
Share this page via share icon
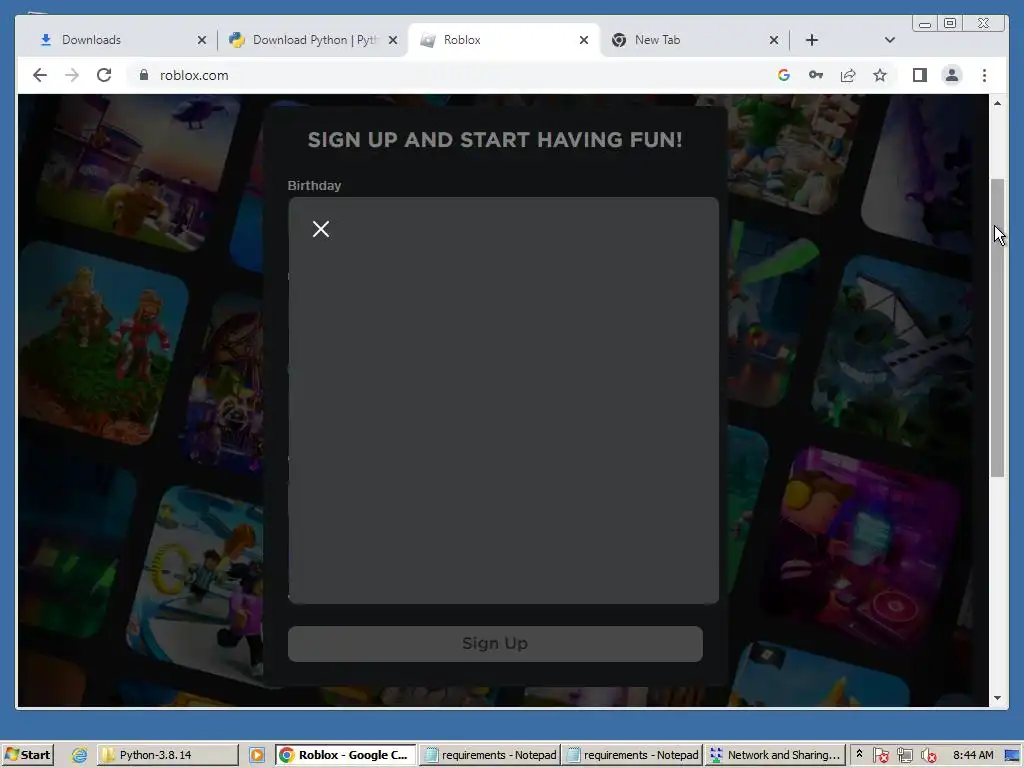pos(848,75)
